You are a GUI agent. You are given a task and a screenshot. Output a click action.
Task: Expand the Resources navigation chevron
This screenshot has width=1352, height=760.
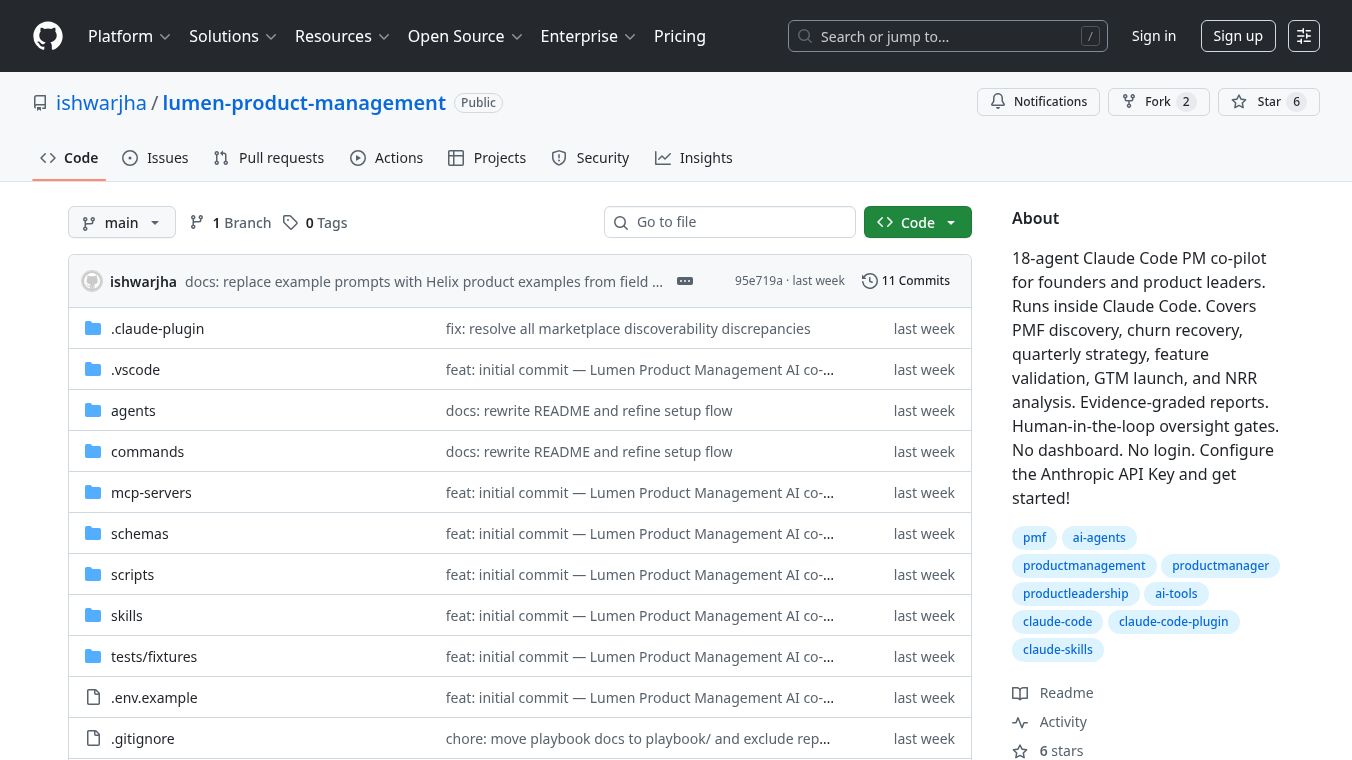coord(384,36)
